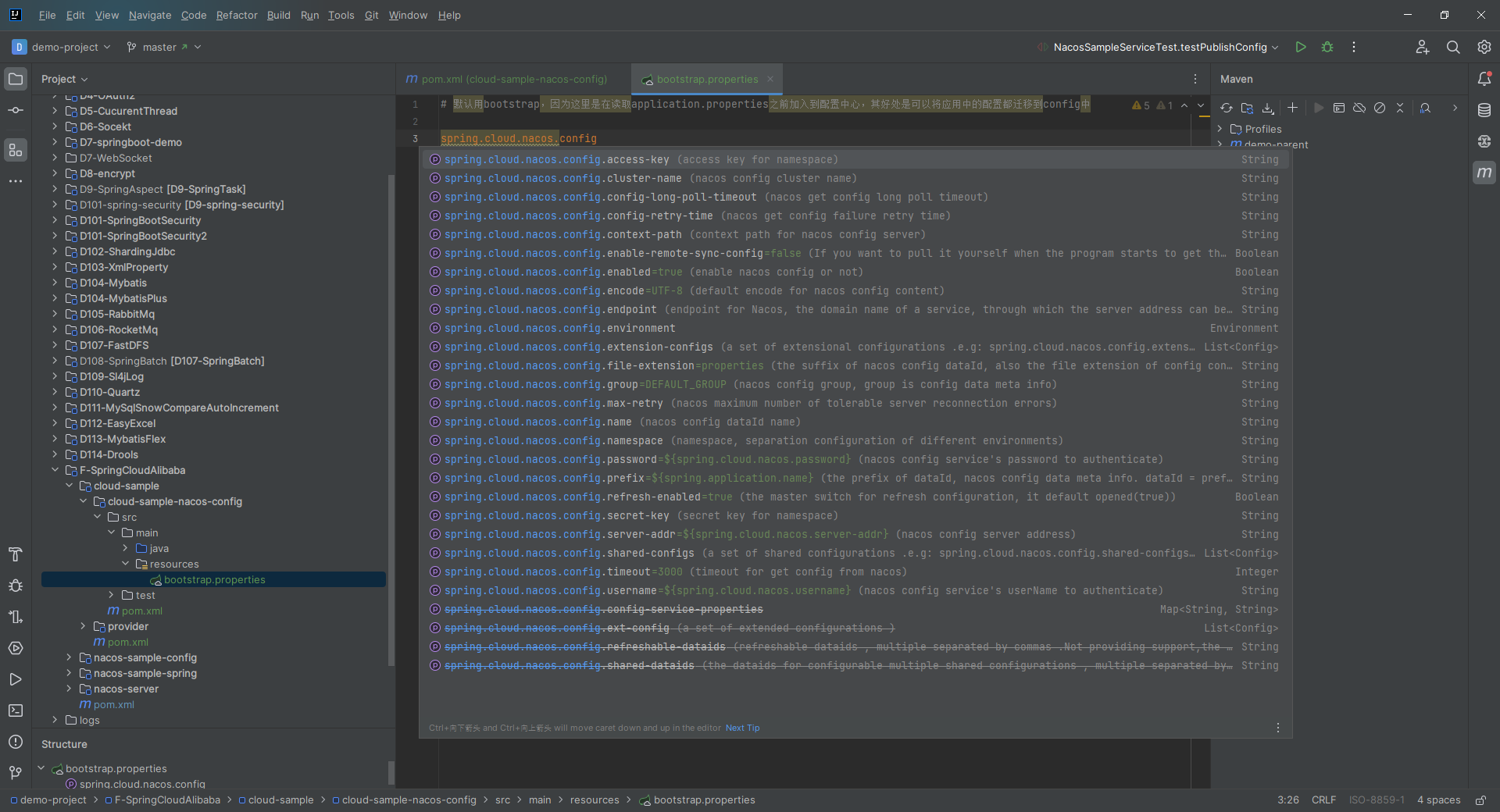Open warnings inspection widget
Viewport: 1500px width, 812px height.
(1152, 105)
